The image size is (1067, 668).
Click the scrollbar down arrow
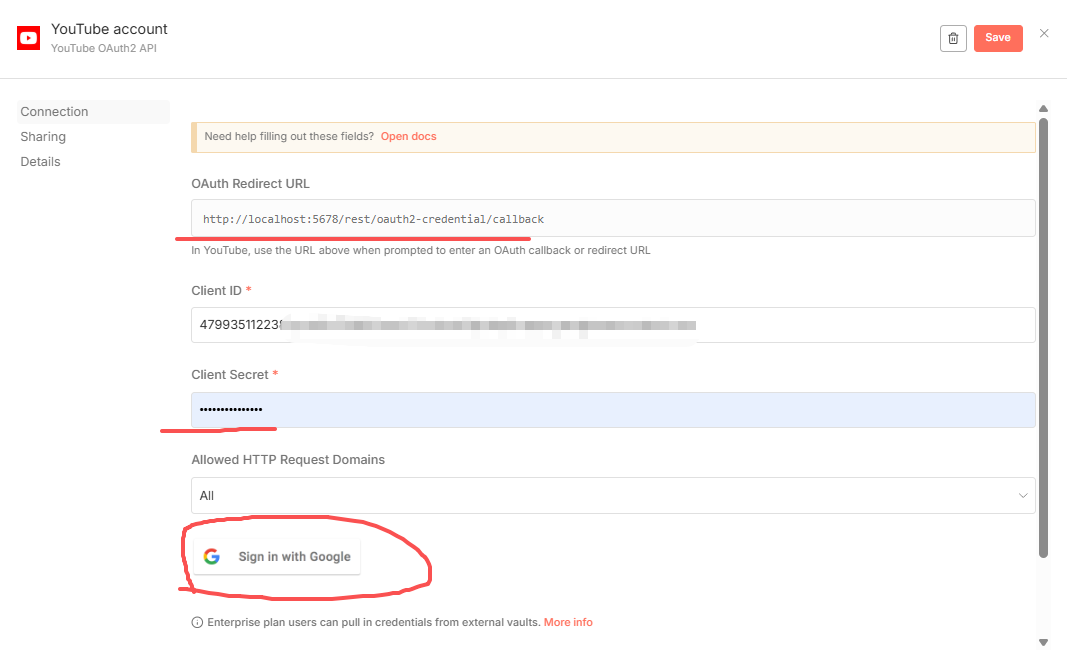point(1043,642)
